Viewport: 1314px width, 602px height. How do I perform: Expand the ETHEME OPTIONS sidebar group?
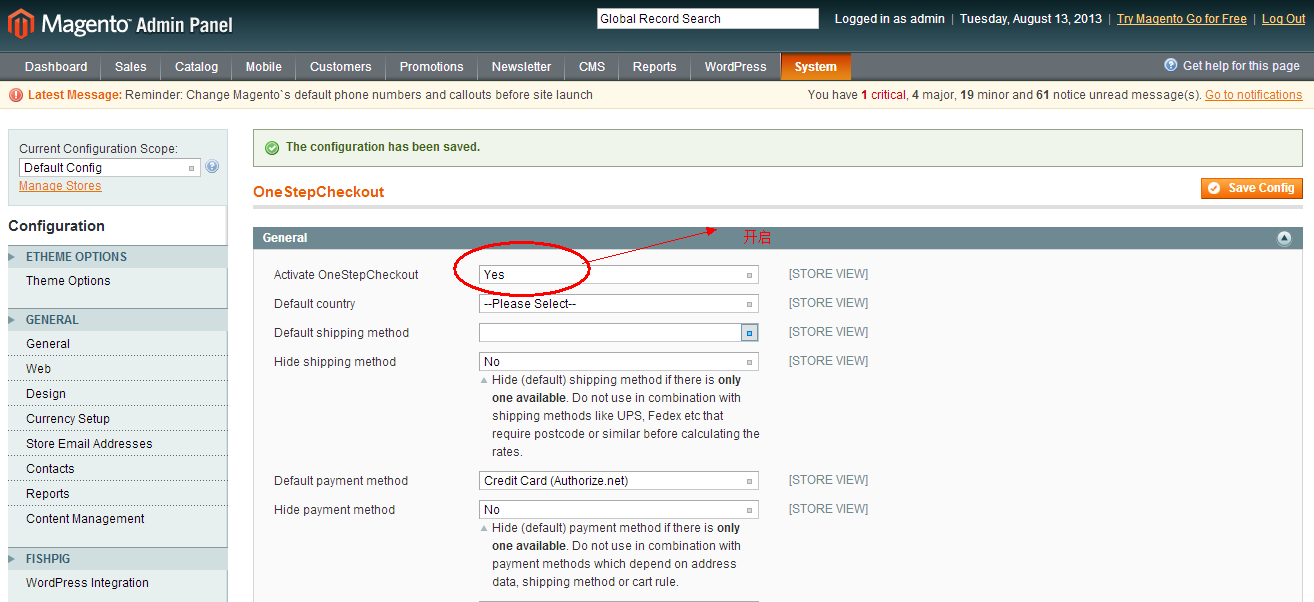click(117, 257)
